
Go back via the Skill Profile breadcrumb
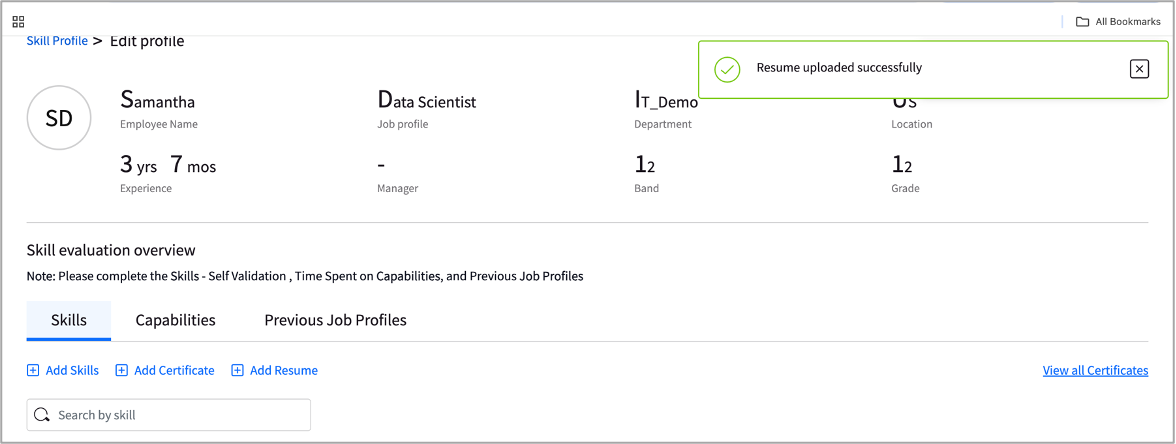tap(57, 40)
